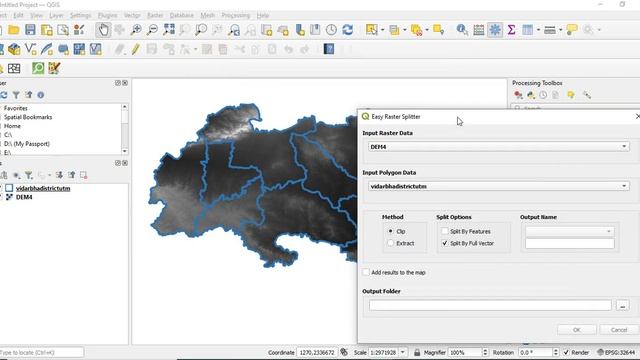Viewport: 640px width, 360px height.
Task: Zoom to full extent icon
Action: 169,30
